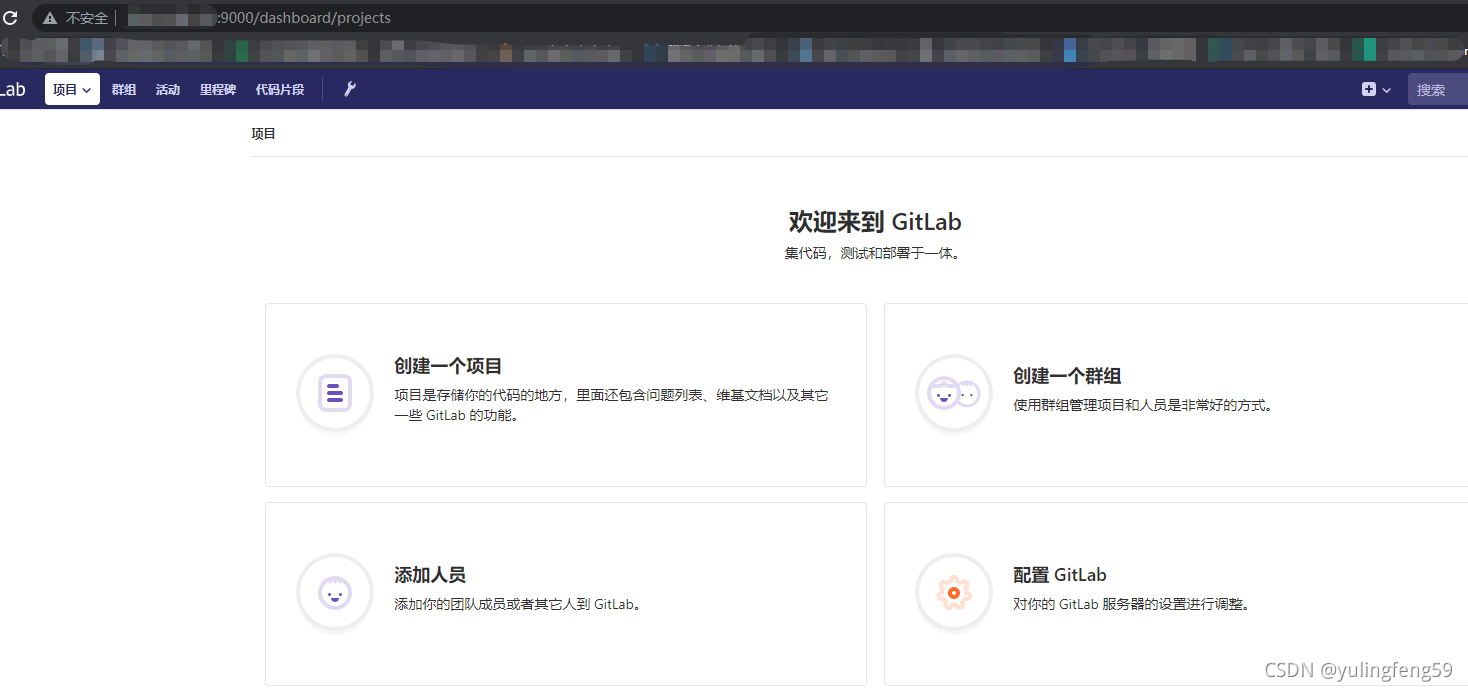Click the 项目 breadcrumb link
The image size is (1468, 691).
[263, 133]
